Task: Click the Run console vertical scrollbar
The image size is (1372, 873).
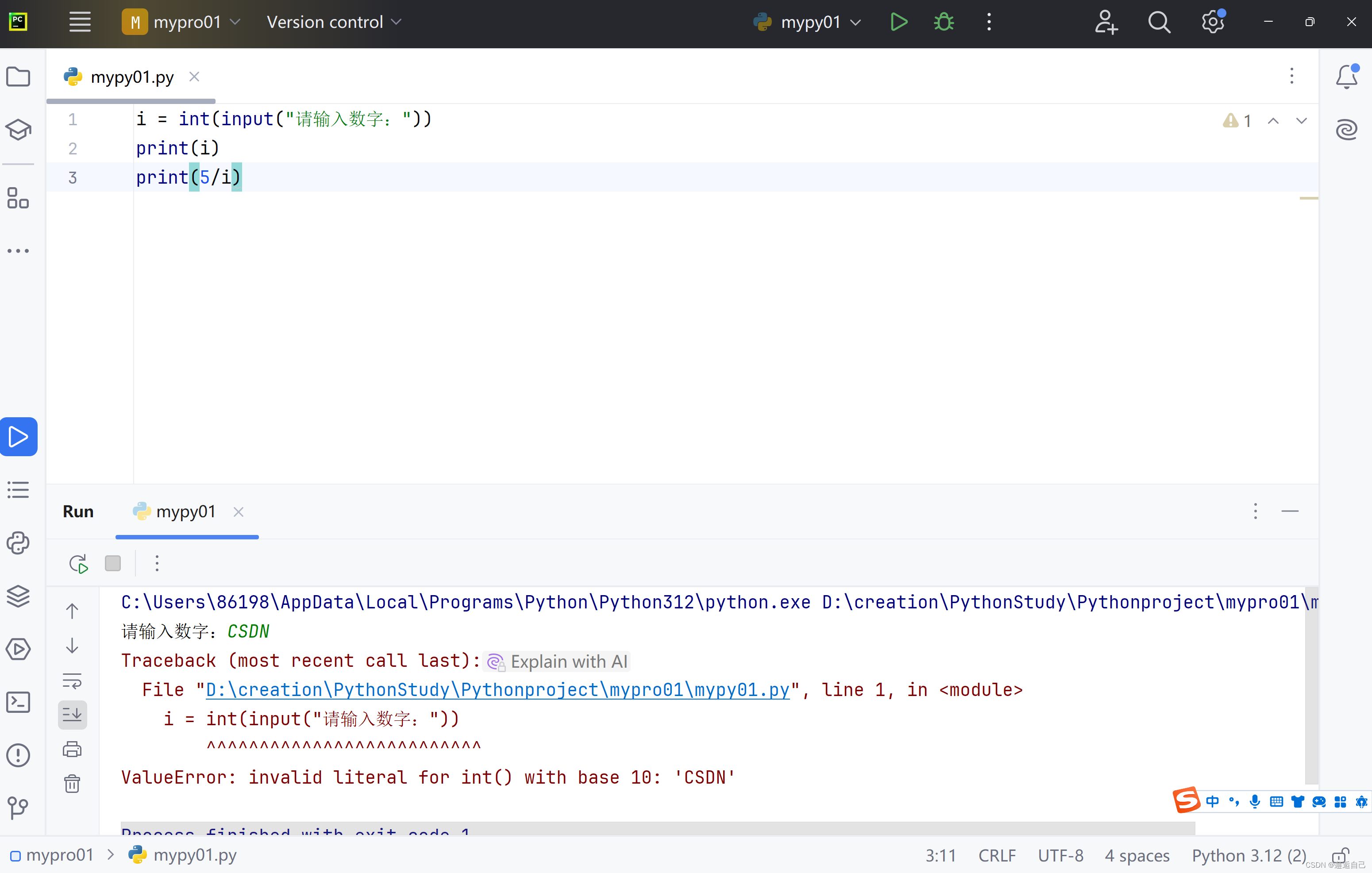Action: [1311, 683]
